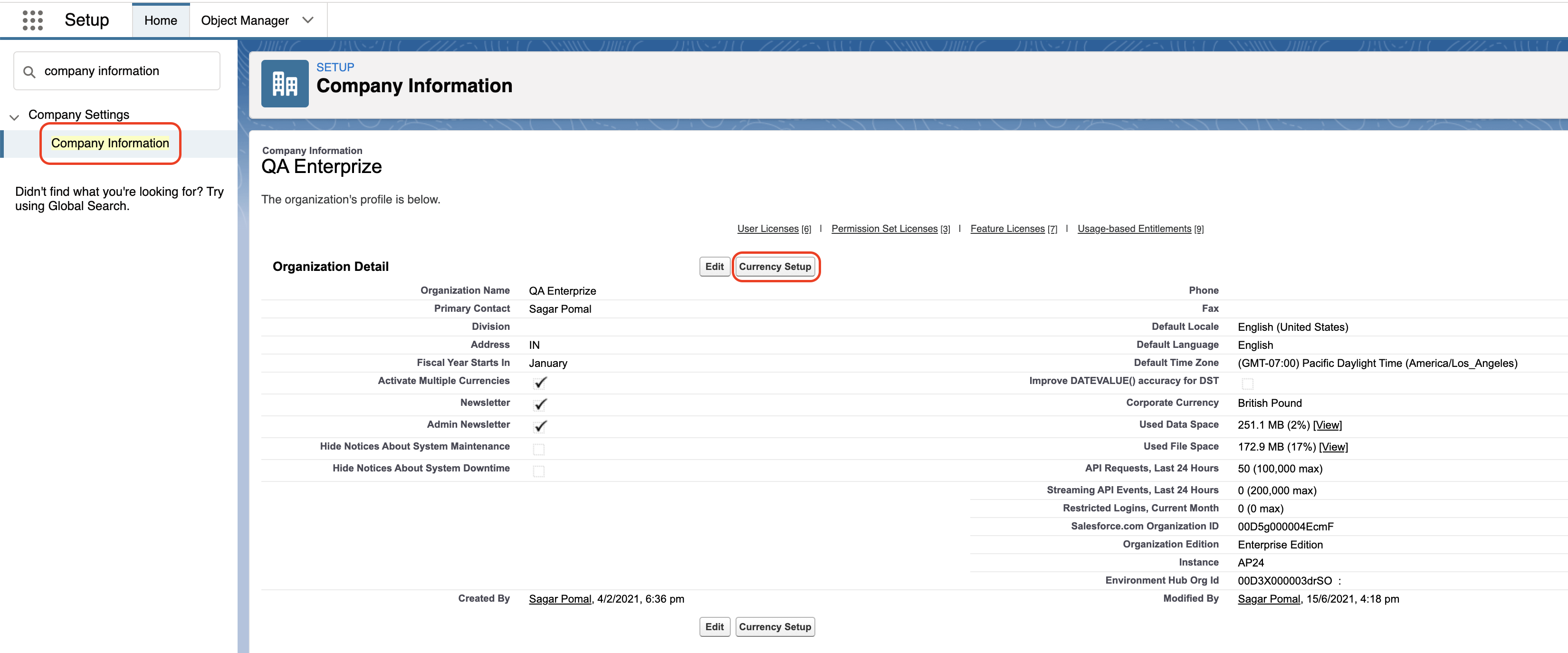The width and height of the screenshot is (1568, 653).
Task: Click View link next to Used Data Space
Action: [x=1327, y=425]
